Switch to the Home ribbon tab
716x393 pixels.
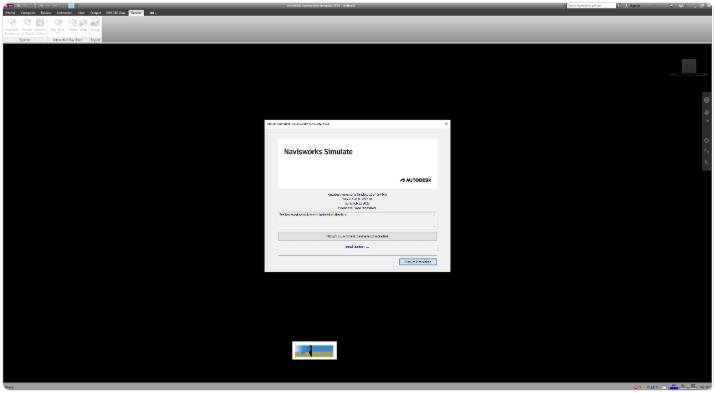tap(10, 13)
